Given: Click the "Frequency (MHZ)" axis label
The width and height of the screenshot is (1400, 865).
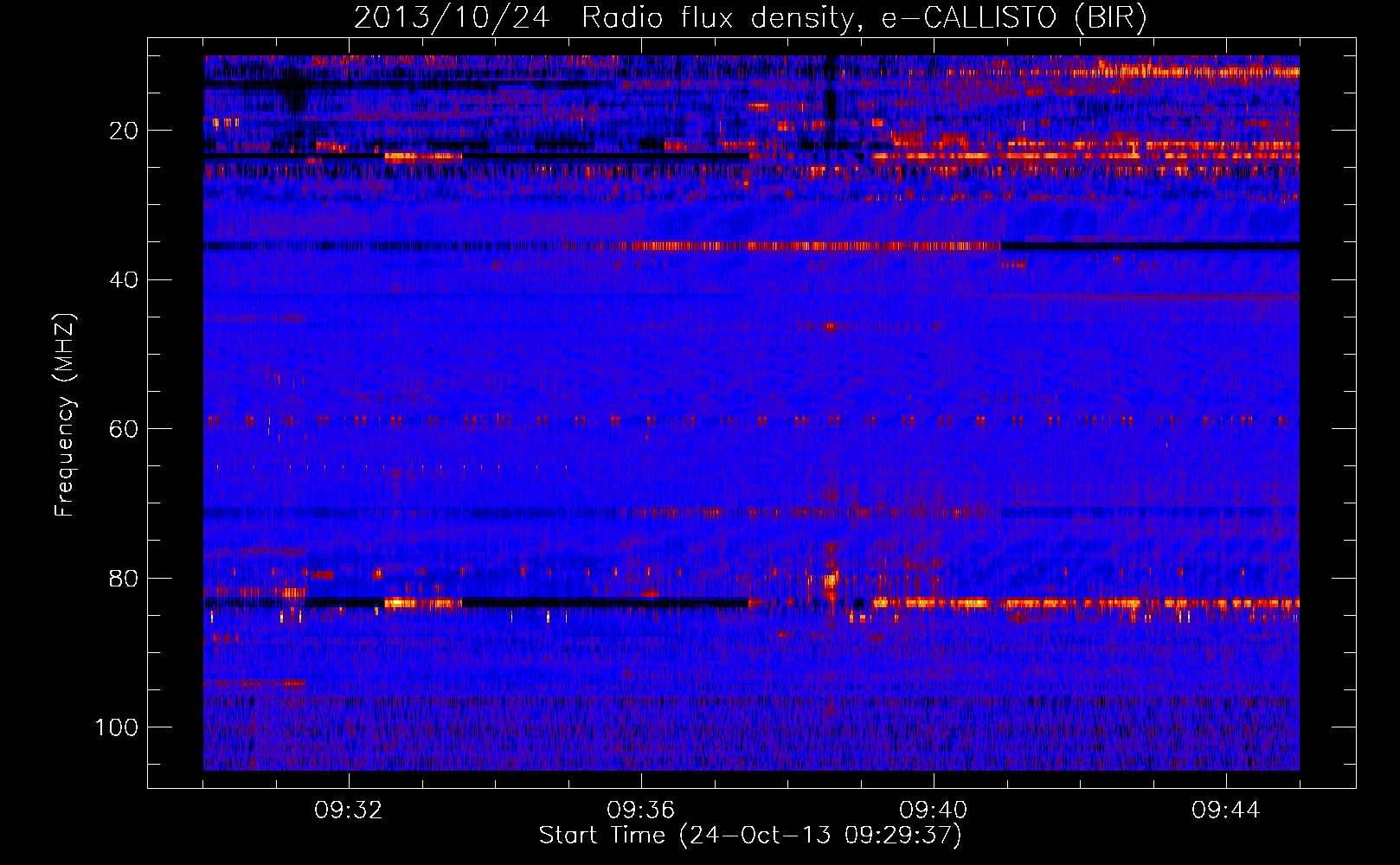Looking at the screenshot, I should coord(66,415).
